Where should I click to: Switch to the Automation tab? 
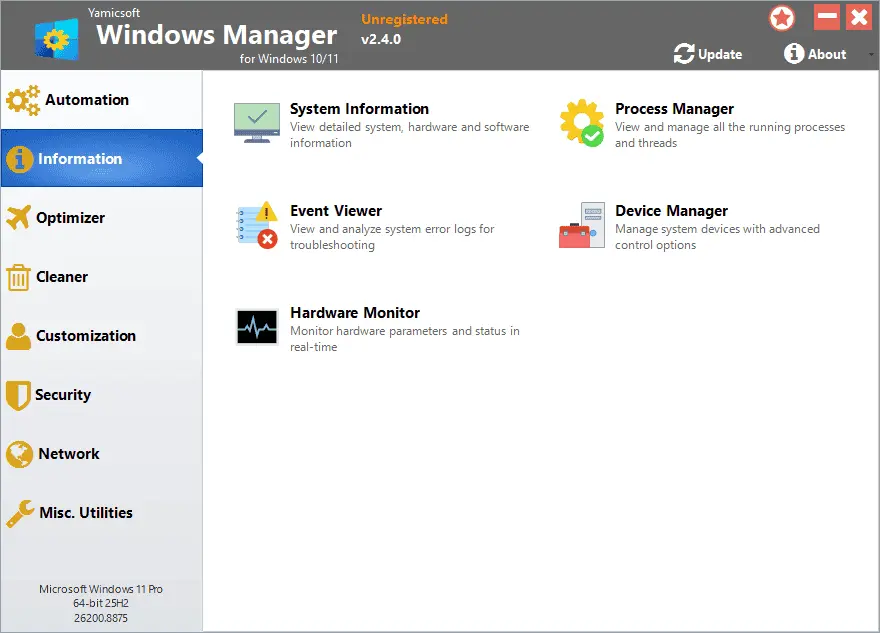click(102, 100)
